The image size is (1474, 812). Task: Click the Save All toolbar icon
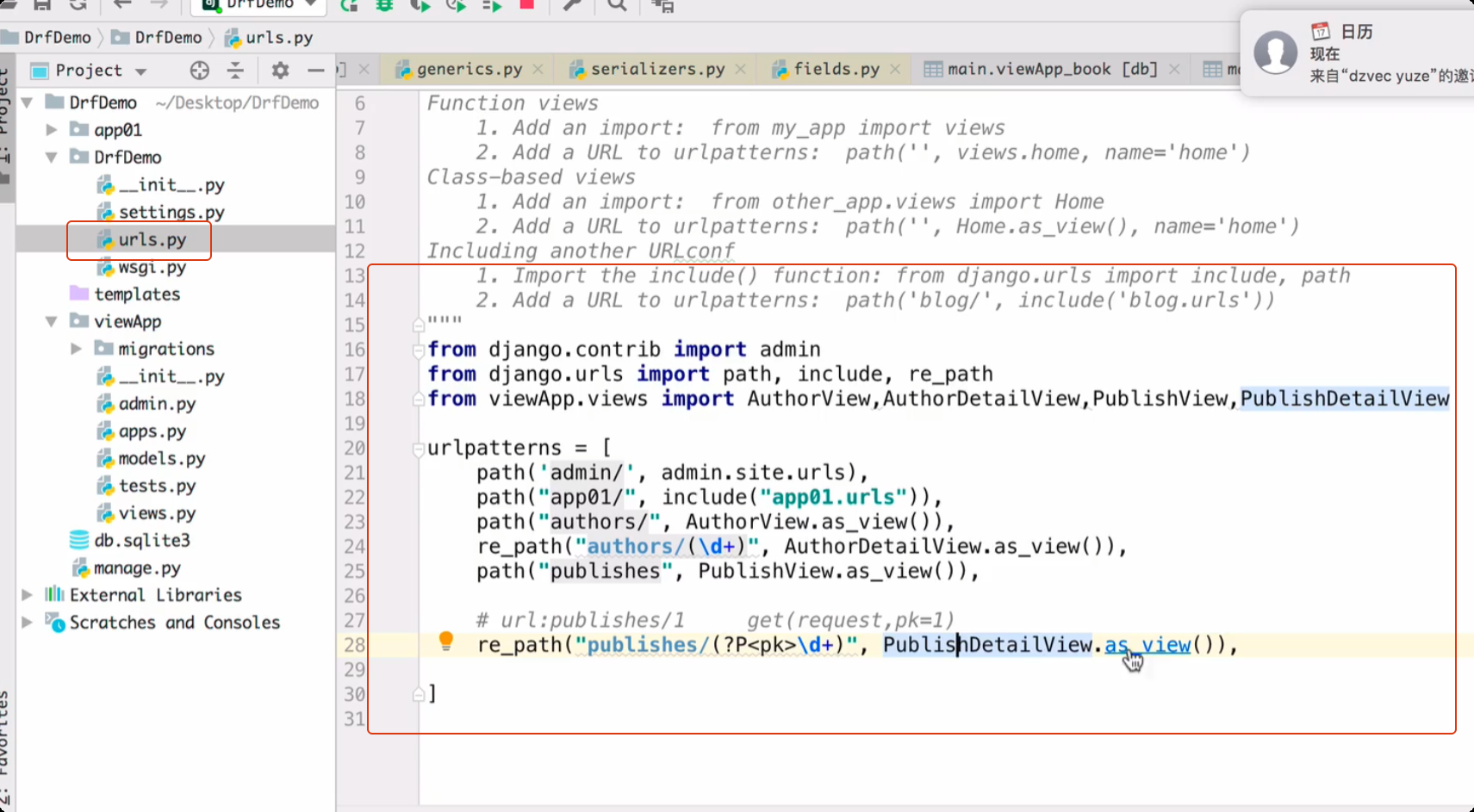coord(41,4)
